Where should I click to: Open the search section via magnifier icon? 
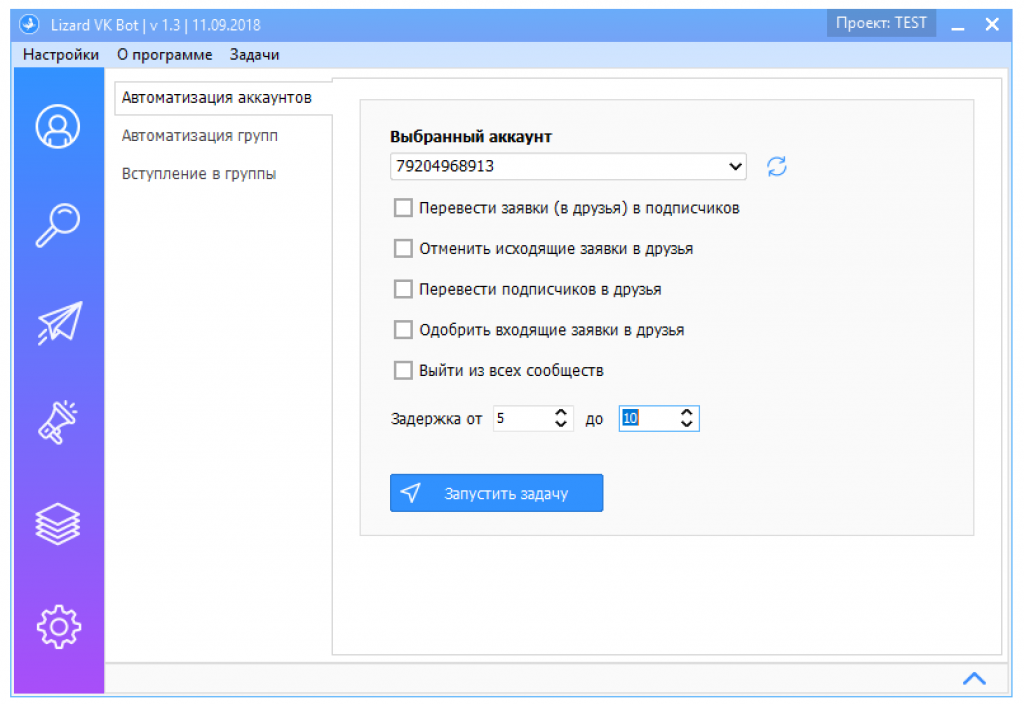tap(58, 225)
